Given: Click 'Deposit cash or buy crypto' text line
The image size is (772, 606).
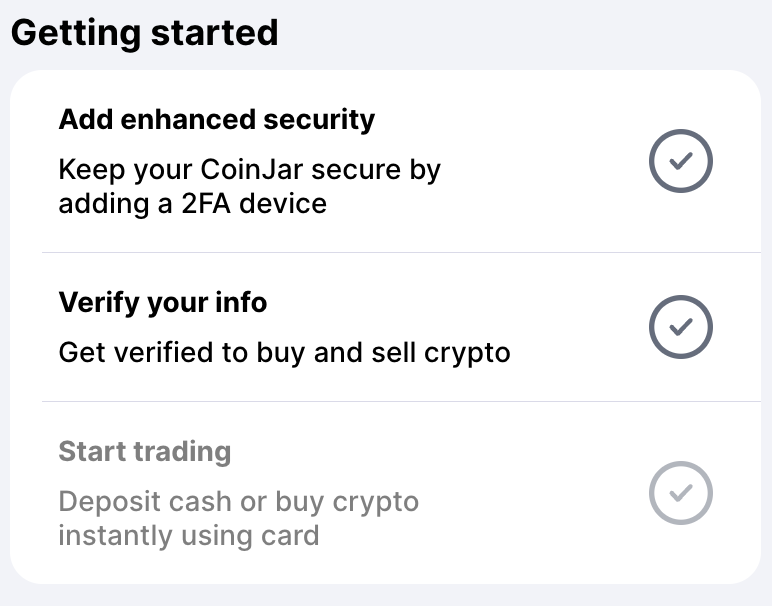Looking at the screenshot, I should point(239,502).
